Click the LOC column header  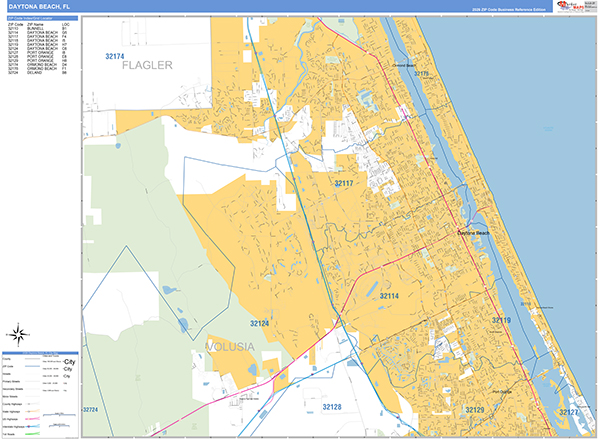point(65,24)
